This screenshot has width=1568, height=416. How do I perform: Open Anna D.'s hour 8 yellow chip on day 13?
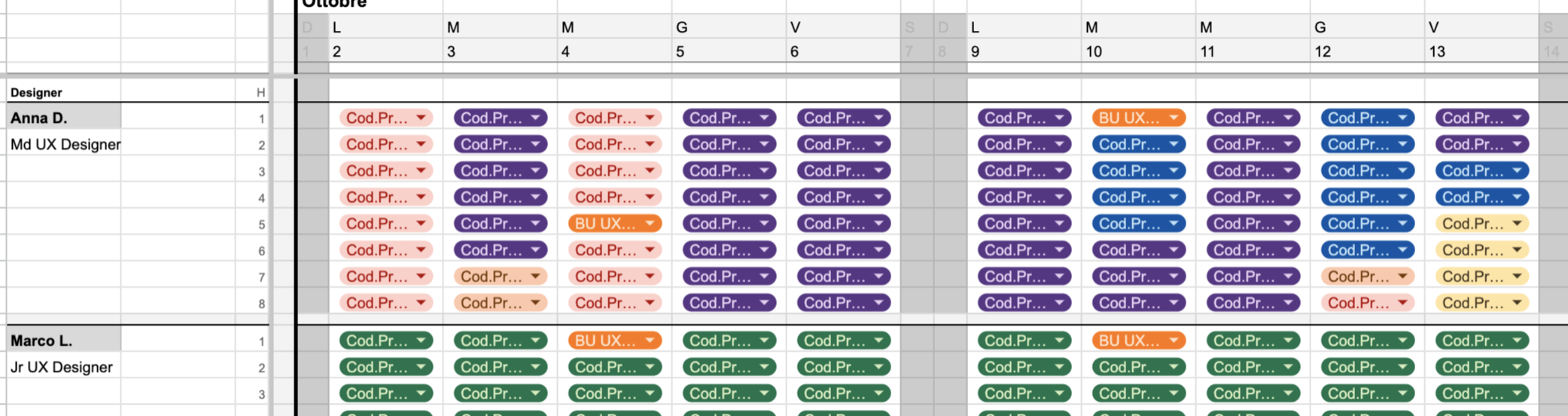point(1481,303)
